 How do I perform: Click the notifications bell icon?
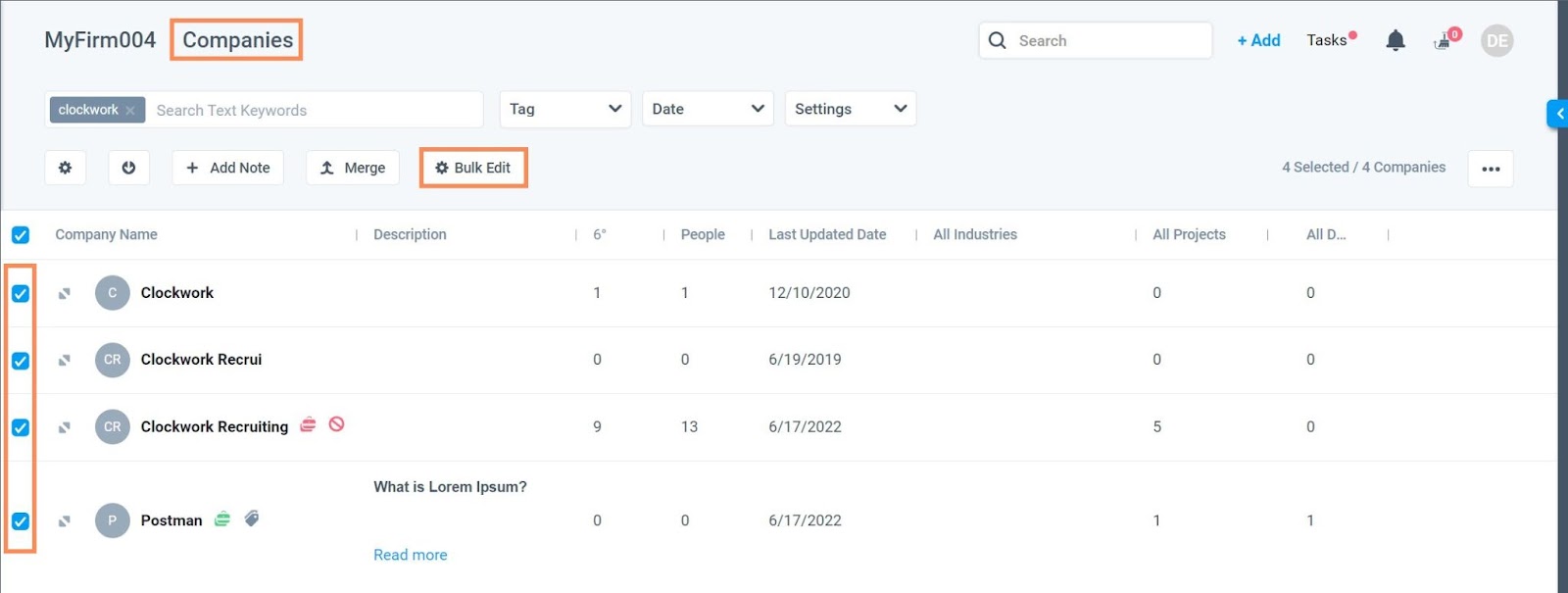1396,40
